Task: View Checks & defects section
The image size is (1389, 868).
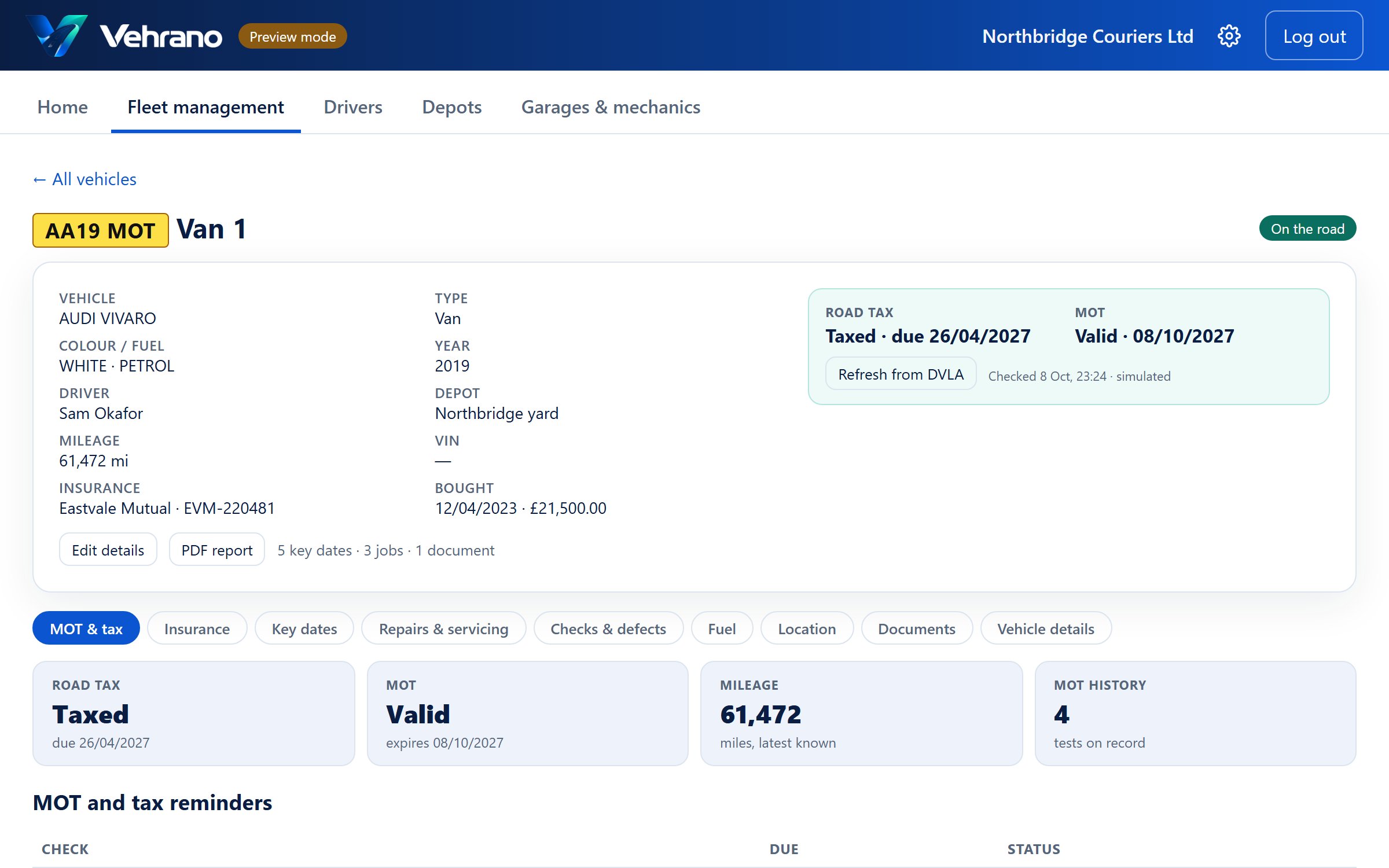Action: tap(608, 628)
